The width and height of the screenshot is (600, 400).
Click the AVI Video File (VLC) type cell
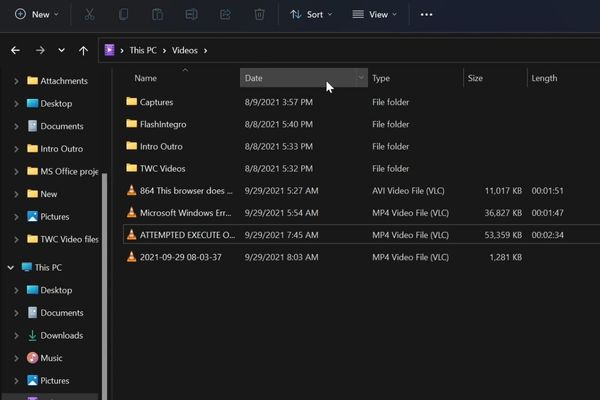pyautogui.click(x=408, y=191)
